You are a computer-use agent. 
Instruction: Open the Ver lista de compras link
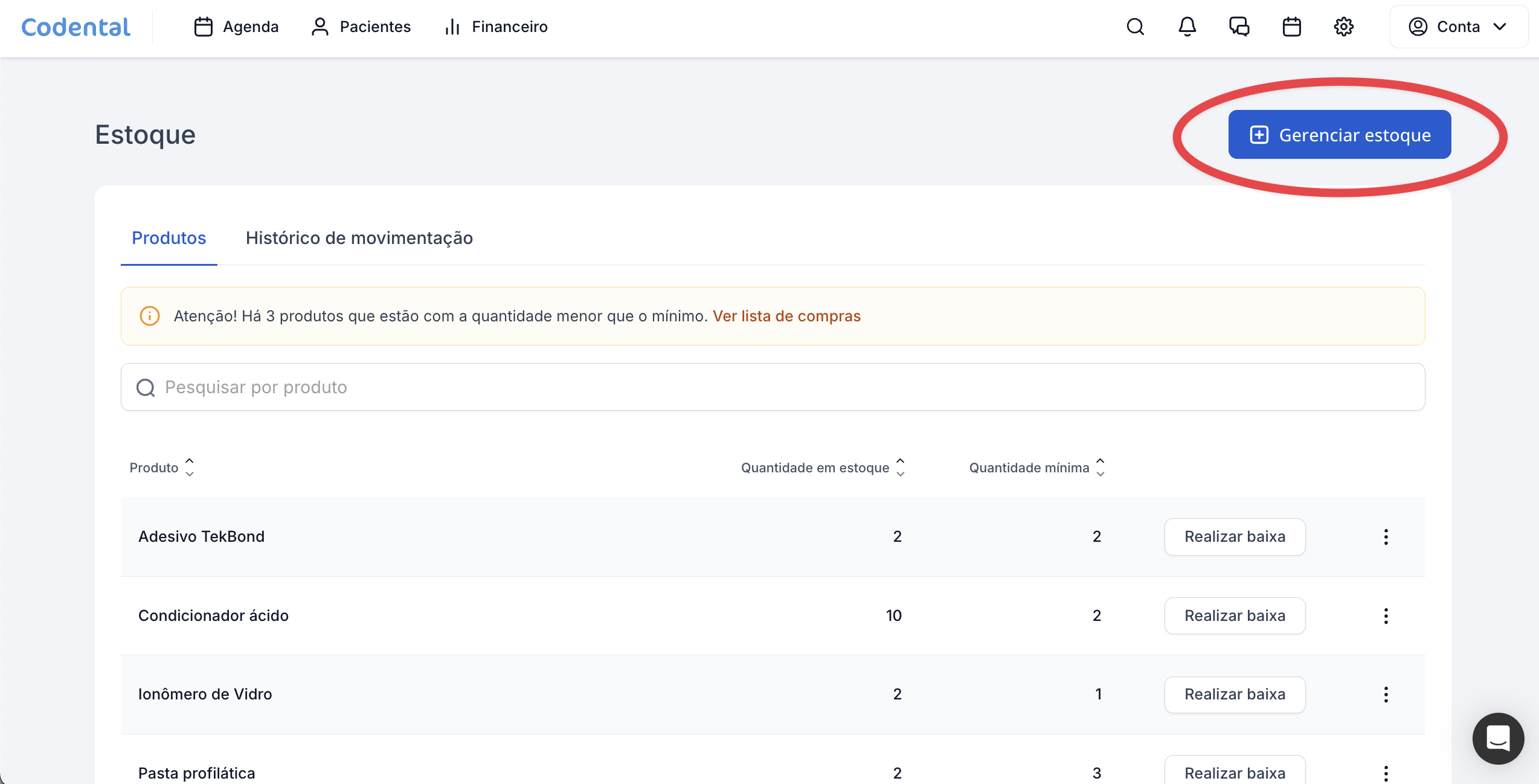pyautogui.click(x=786, y=316)
